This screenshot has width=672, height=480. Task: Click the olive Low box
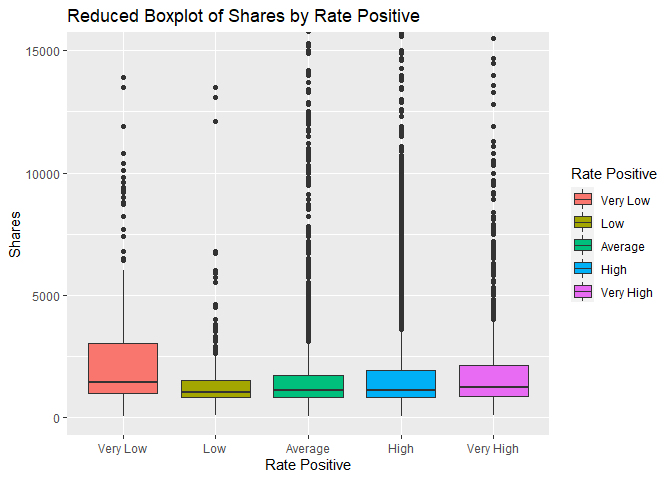(x=215, y=388)
